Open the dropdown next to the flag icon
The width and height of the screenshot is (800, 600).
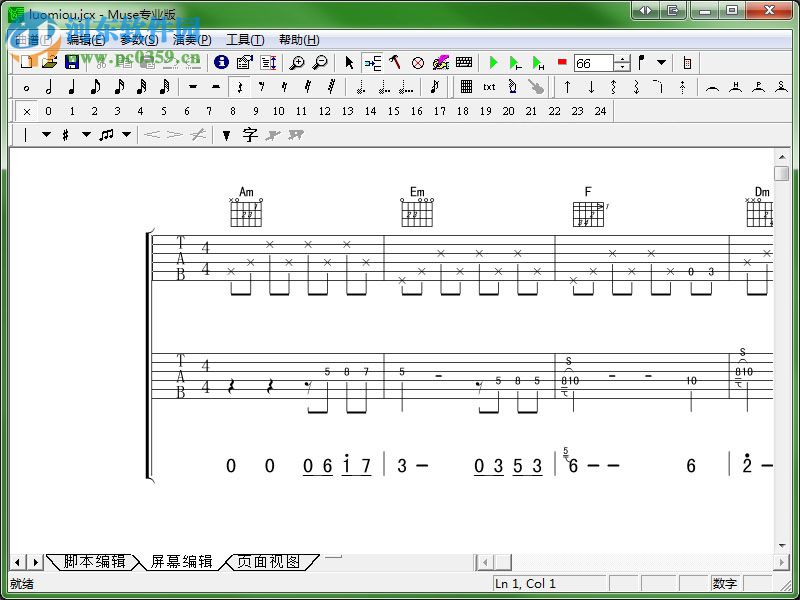662,62
